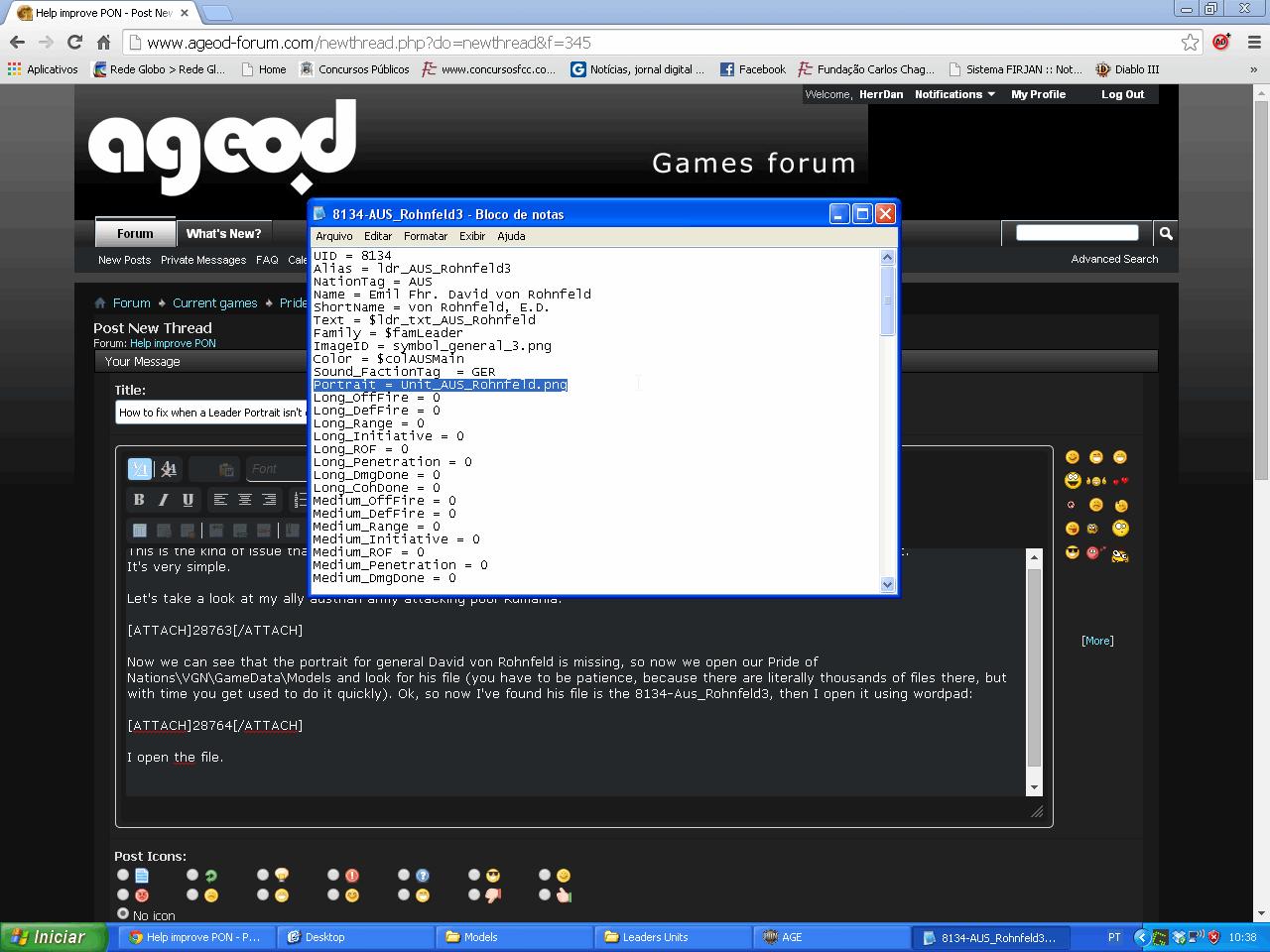Reload the page with browser refresh icon
1270x952 pixels.
coord(74,42)
